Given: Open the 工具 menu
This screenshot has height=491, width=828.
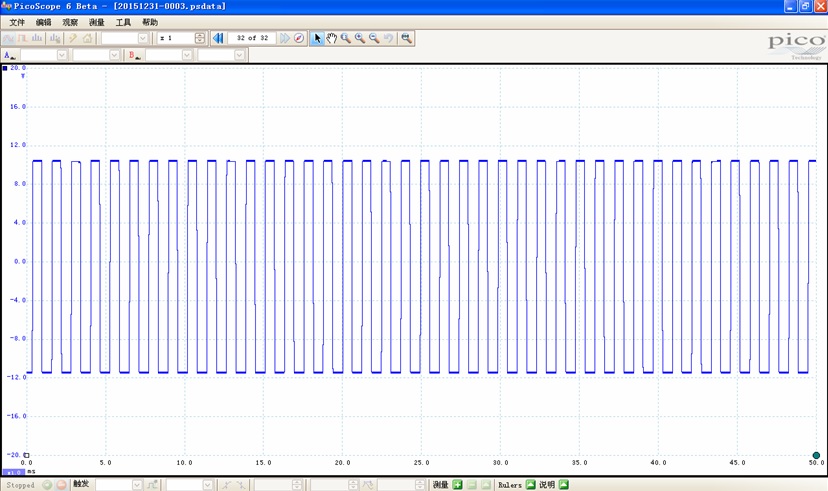Looking at the screenshot, I should [x=123, y=22].
